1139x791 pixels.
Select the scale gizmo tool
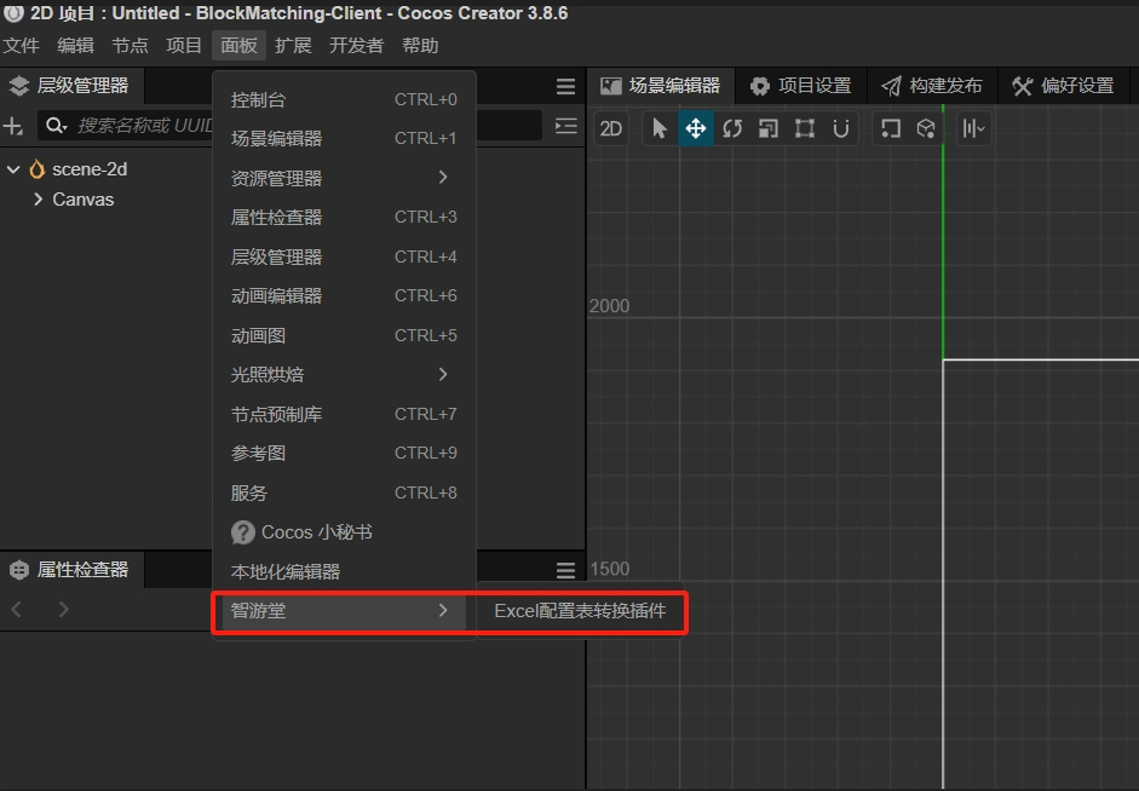click(769, 129)
